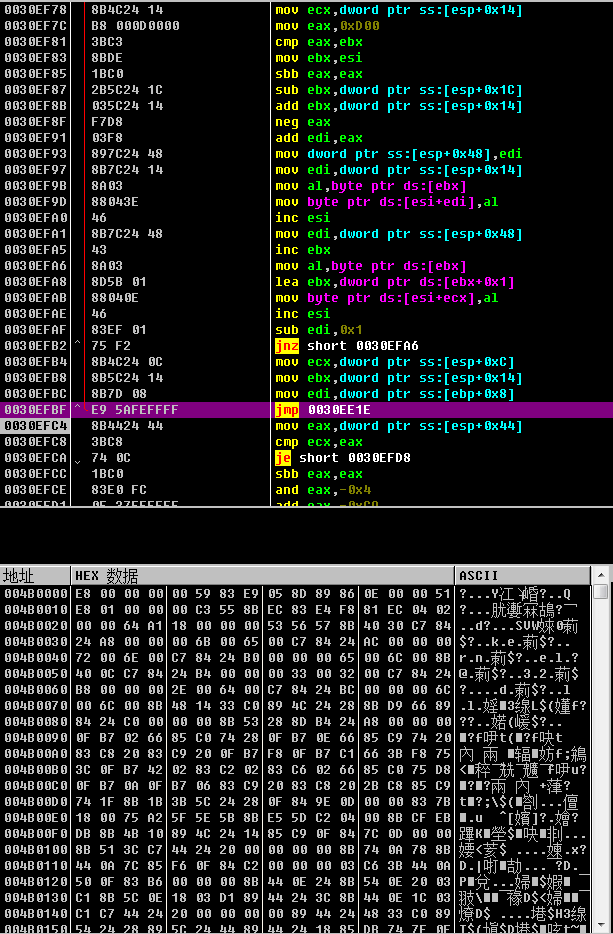Select first byte E8 in row 004B0000
The height and width of the screenshot is (934, 613).
click(x=83, y=594)
